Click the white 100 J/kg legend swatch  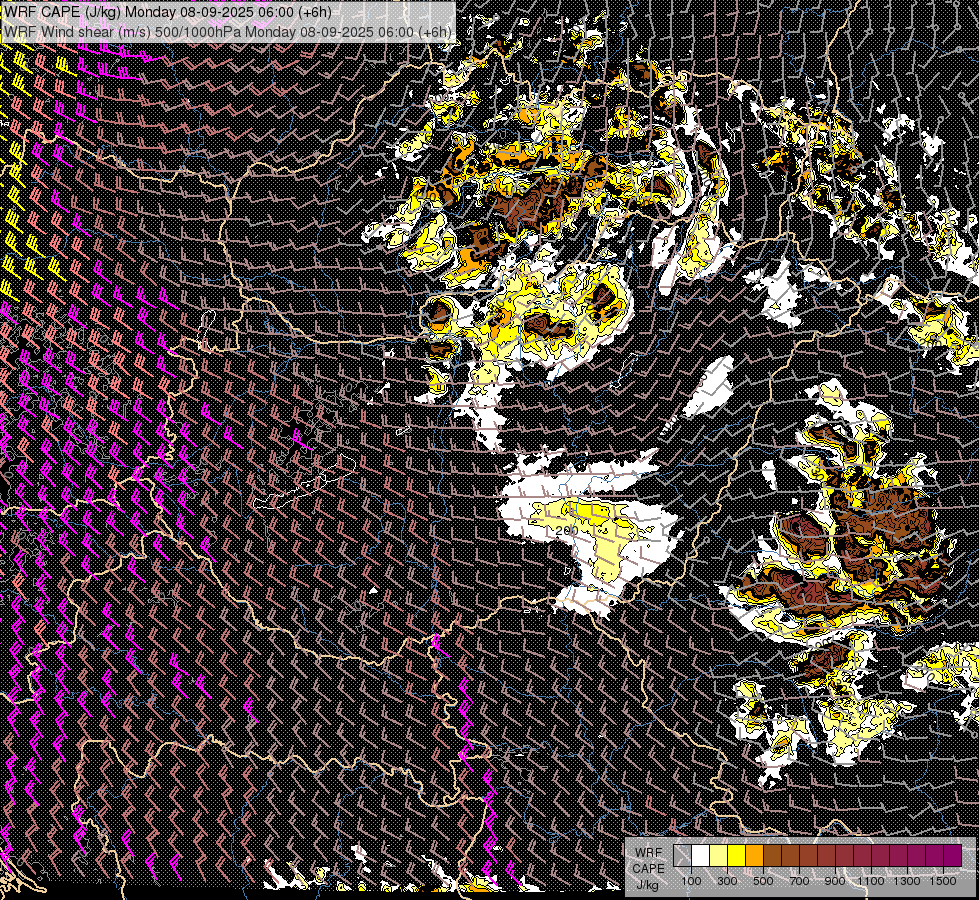(701, 856)
